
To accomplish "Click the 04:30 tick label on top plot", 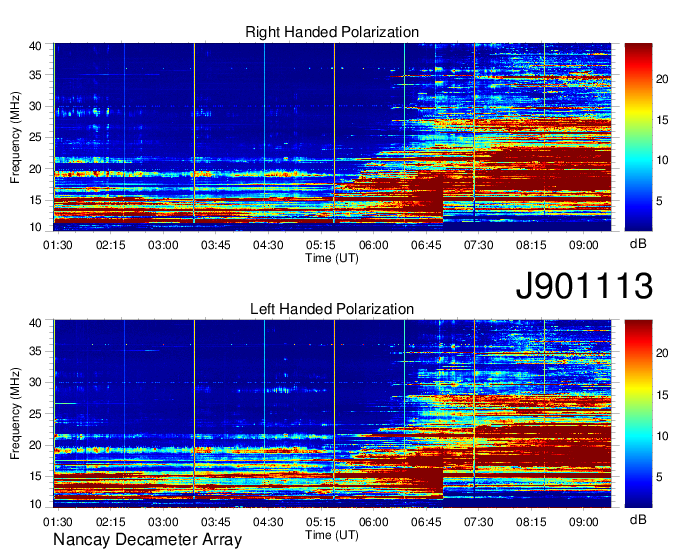I will (268, 245).
